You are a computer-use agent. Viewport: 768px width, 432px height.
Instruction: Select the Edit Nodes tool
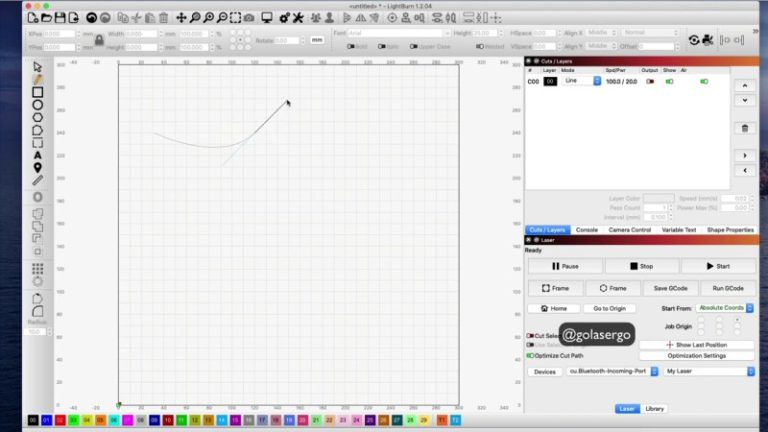pos(38,130)
